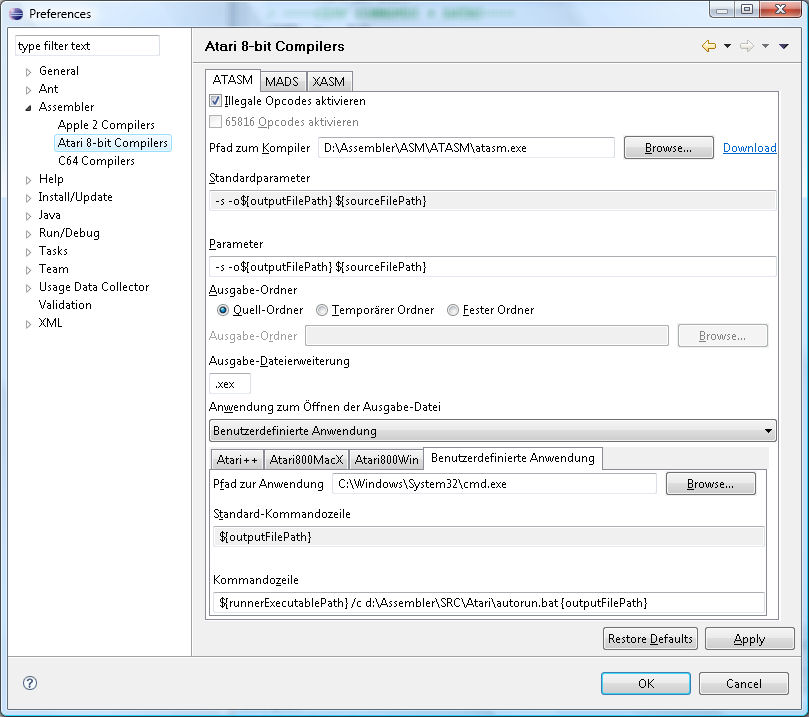Switch to the MADS tab
The image size is (809, 717).
pos(282,82)
